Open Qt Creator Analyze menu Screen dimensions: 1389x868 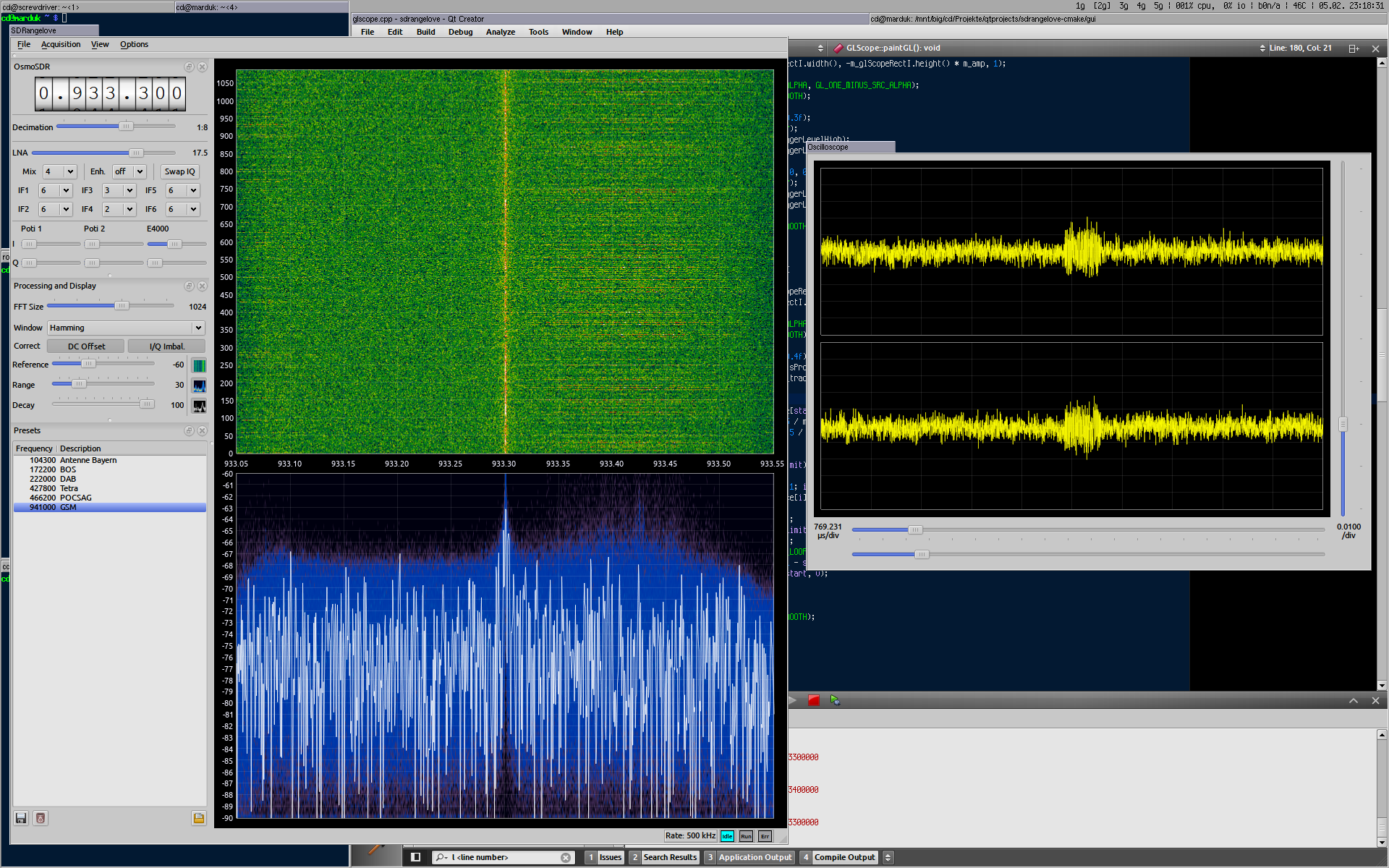(x=500, y=32)
